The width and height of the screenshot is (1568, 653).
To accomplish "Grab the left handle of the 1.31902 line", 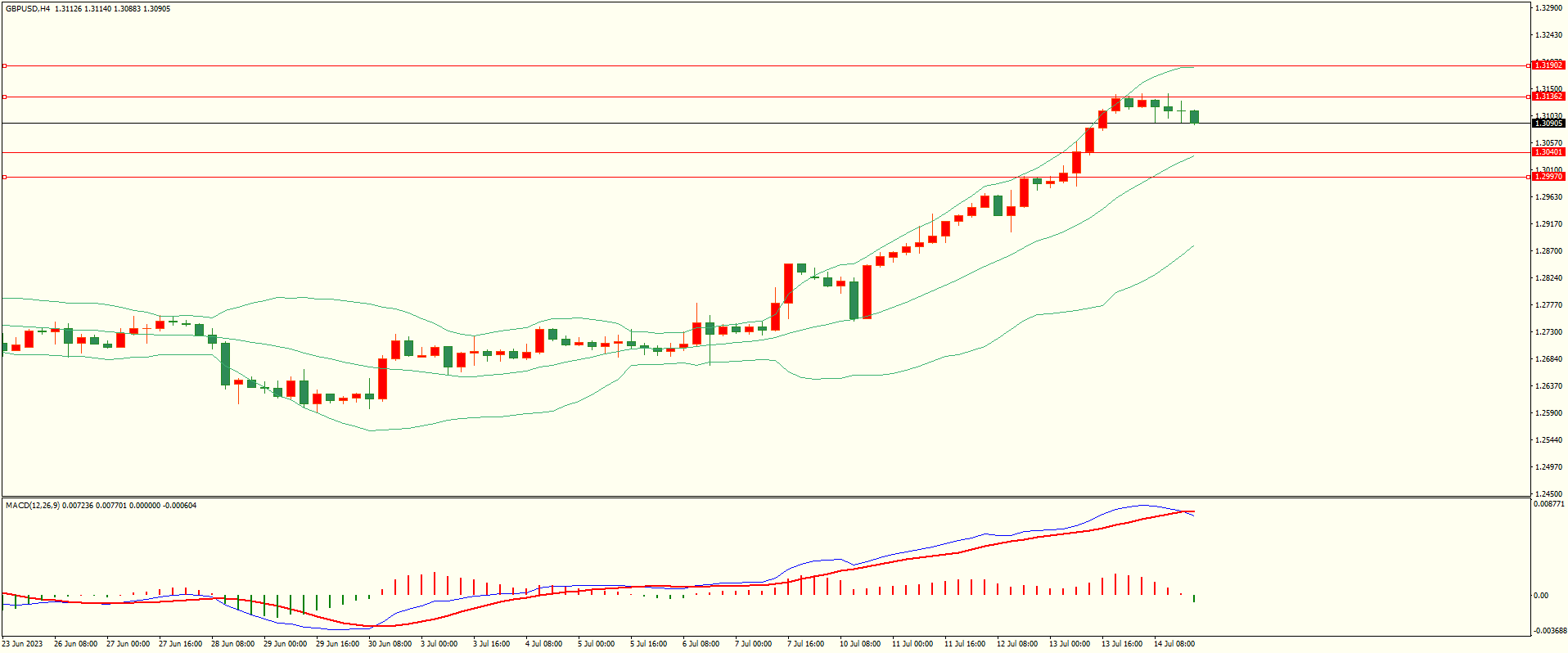I will 4,65.
